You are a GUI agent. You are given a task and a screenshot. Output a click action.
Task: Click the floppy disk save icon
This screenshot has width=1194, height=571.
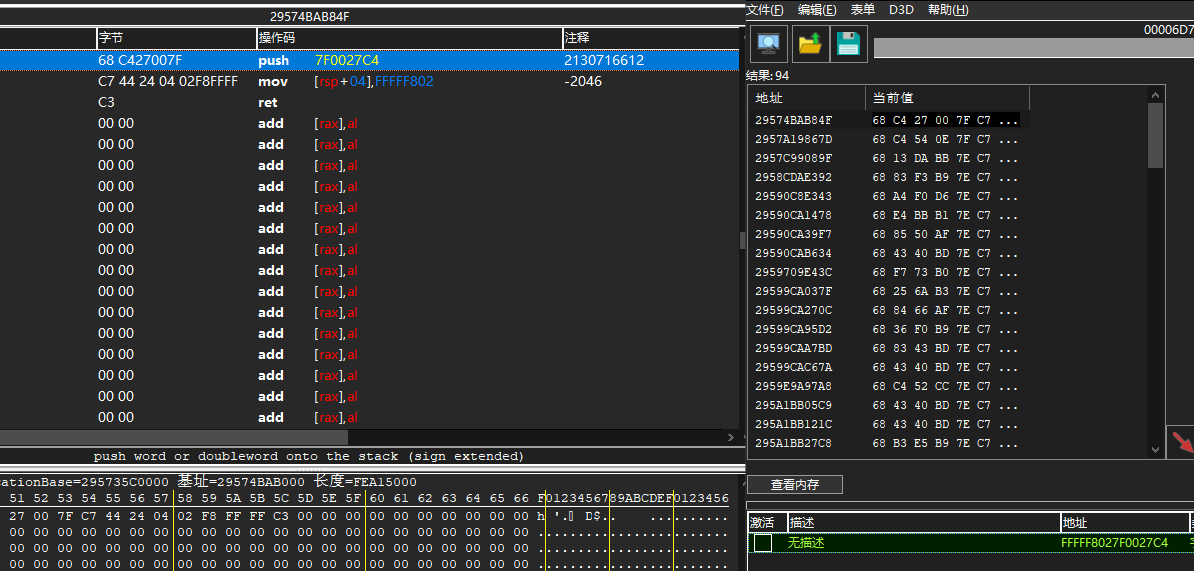[848, 44]
